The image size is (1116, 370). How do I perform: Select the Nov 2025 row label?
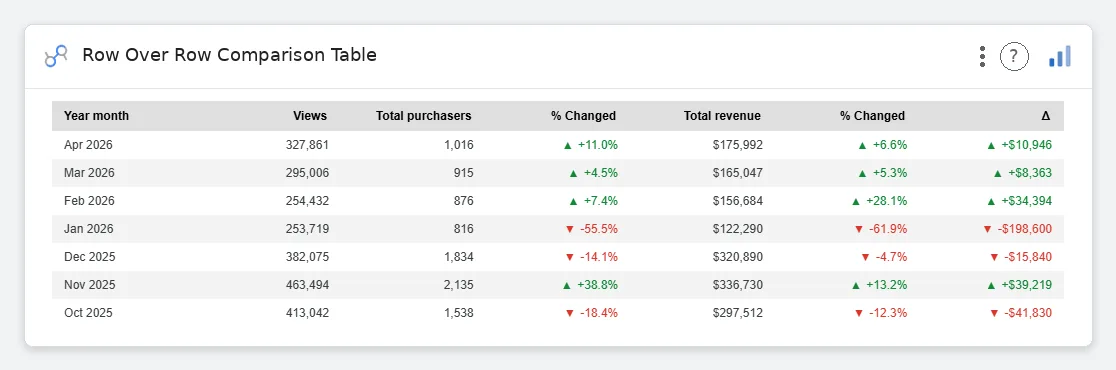click(x=90, y=285)
